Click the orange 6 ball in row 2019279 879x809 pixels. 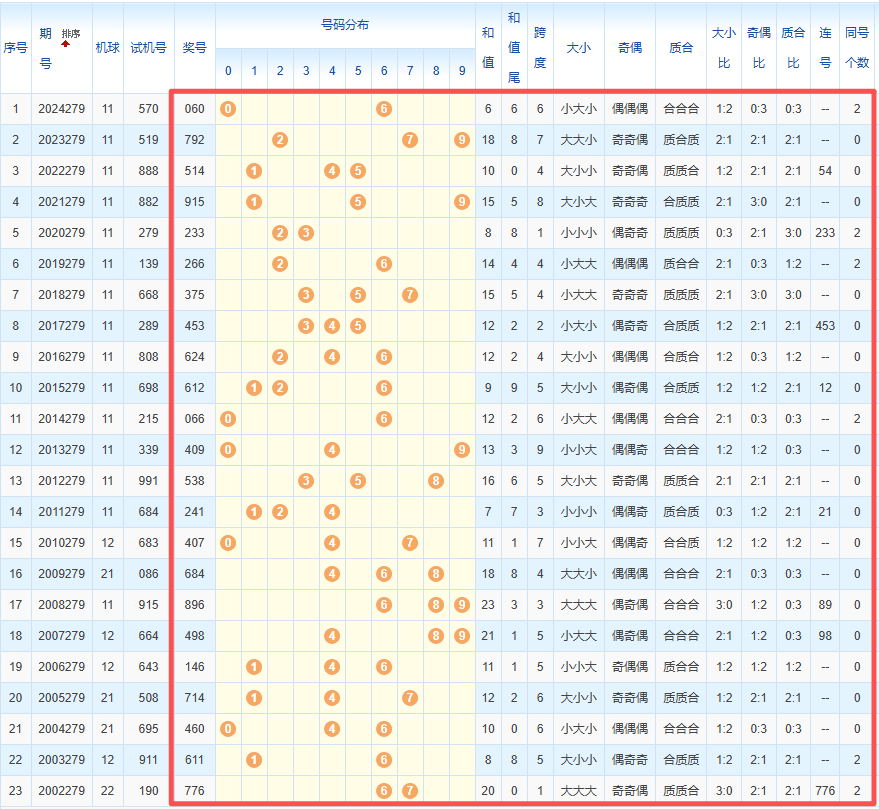[x=384, y=263]
